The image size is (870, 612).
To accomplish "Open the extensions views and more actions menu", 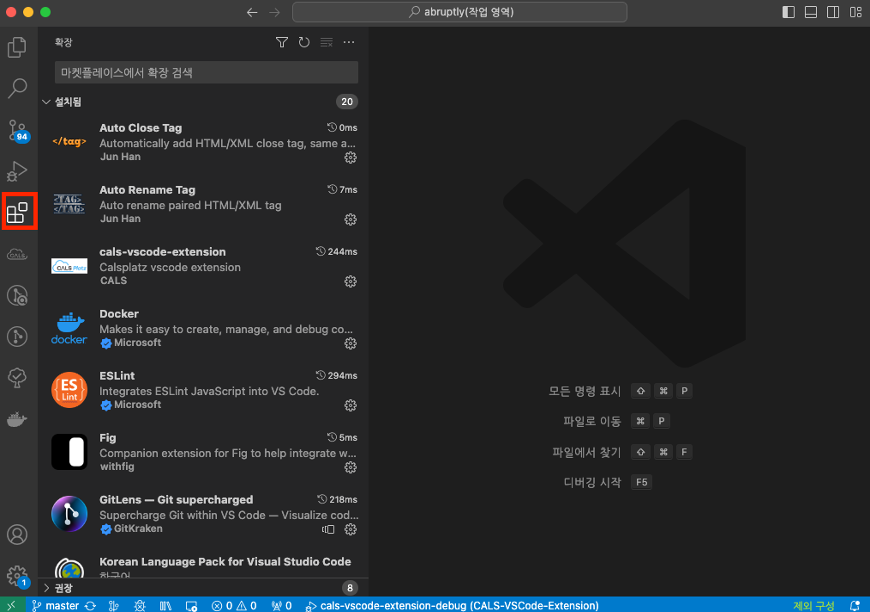I will pos(348,42).
